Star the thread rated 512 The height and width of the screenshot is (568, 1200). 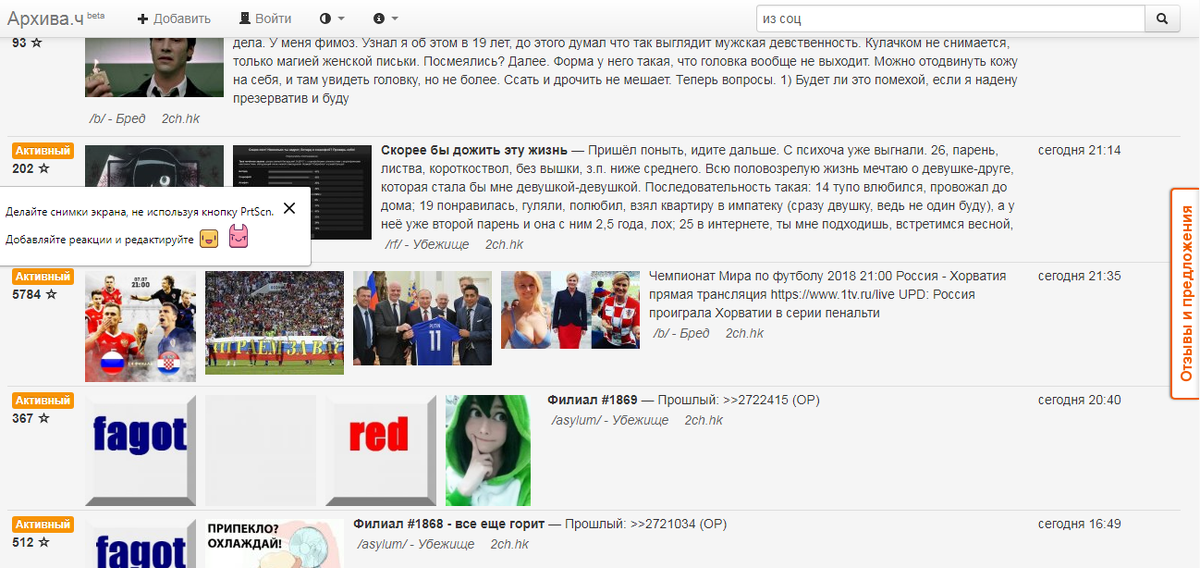(x=44, y=542)
